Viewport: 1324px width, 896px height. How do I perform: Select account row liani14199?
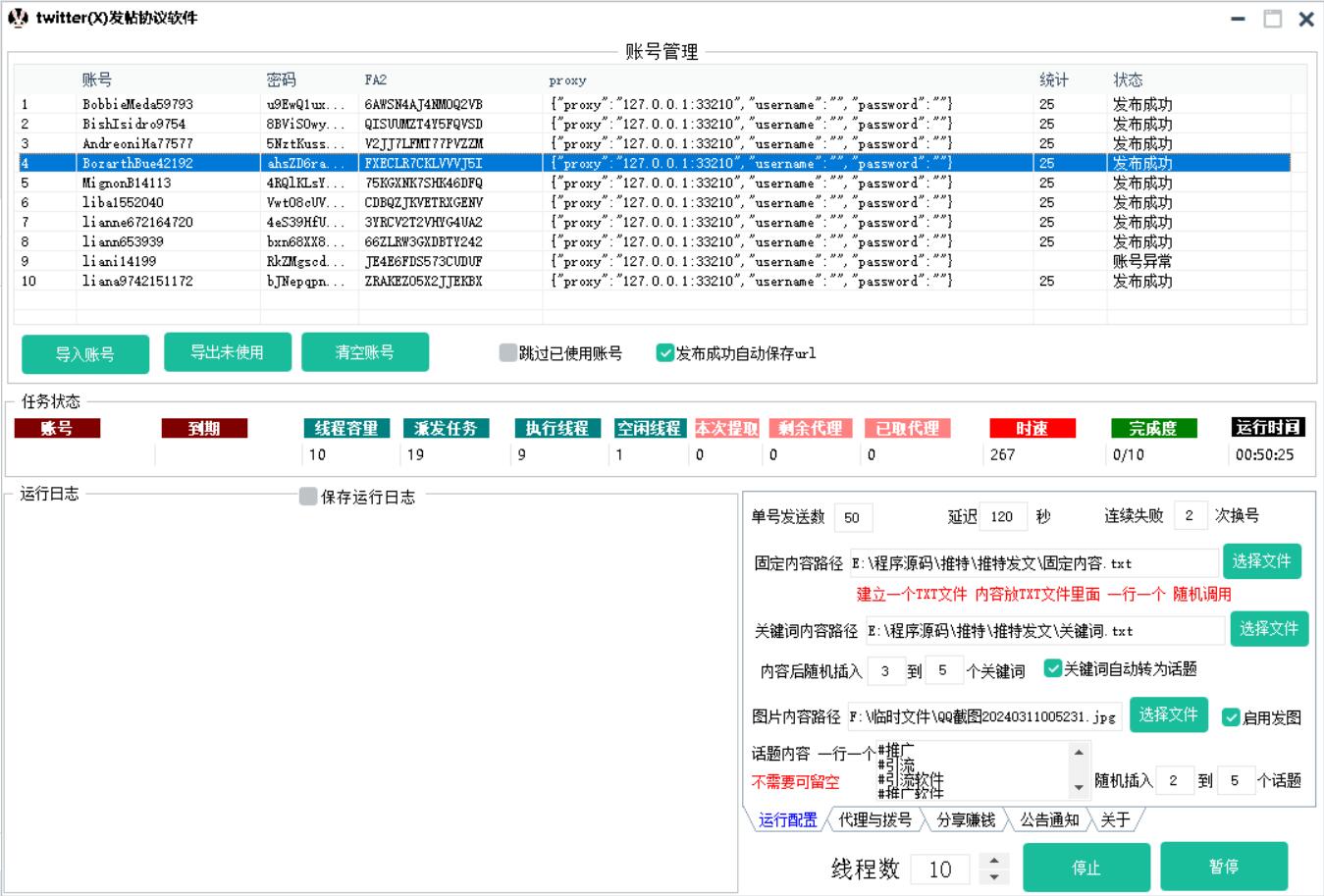[119, 261]
